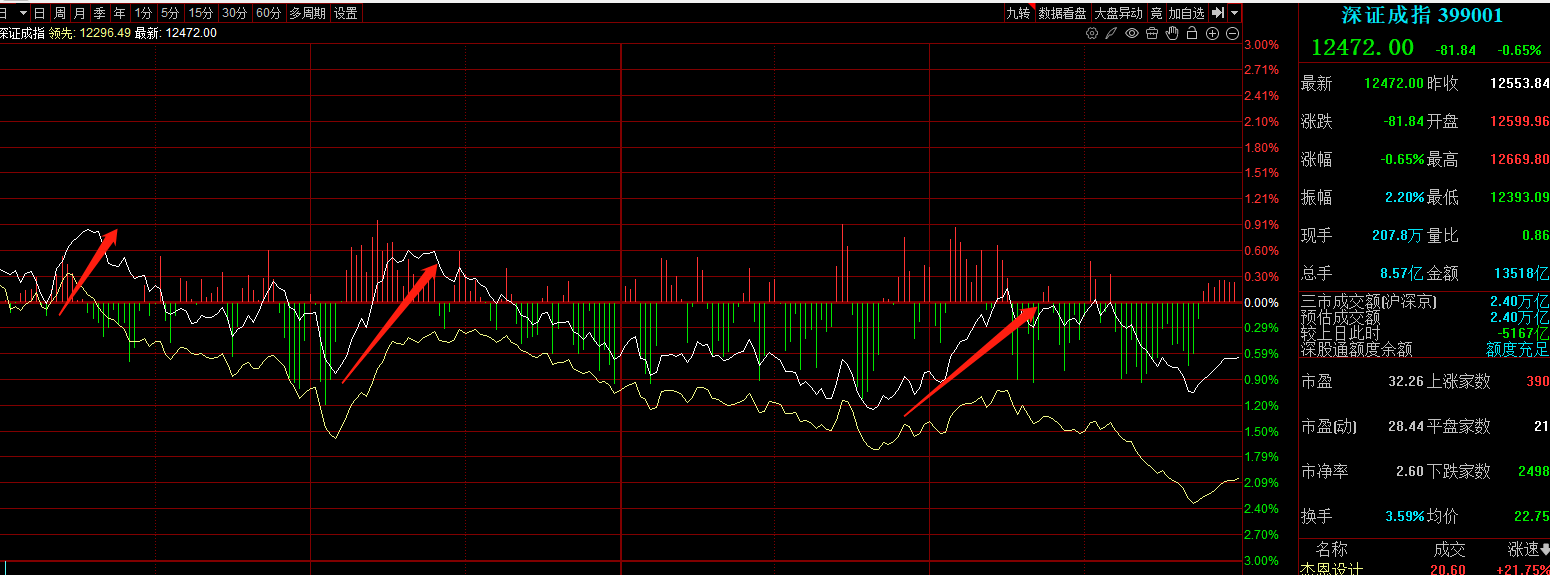1550x575 pixels.
Task: Click the 下跌家数 2498 value
Action: (1532, 471)
